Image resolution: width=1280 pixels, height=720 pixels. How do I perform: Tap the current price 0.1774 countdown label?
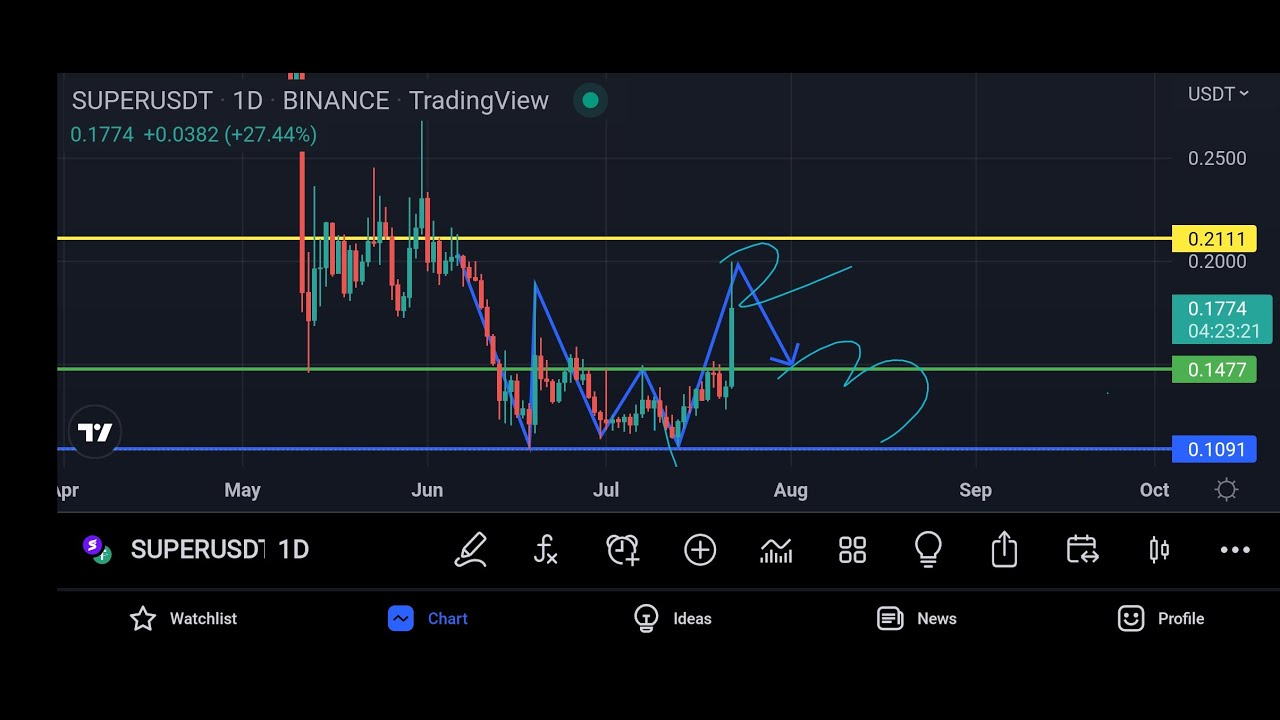point(1222,320)
